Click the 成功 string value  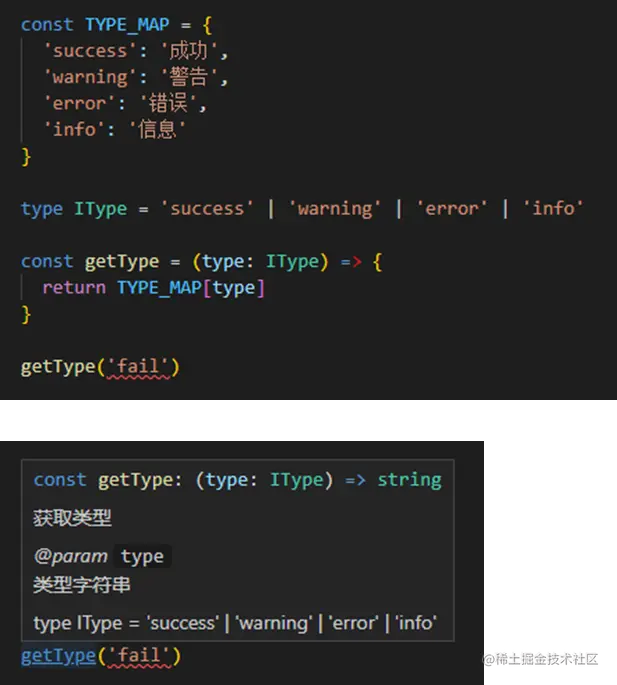pos(189,51)
